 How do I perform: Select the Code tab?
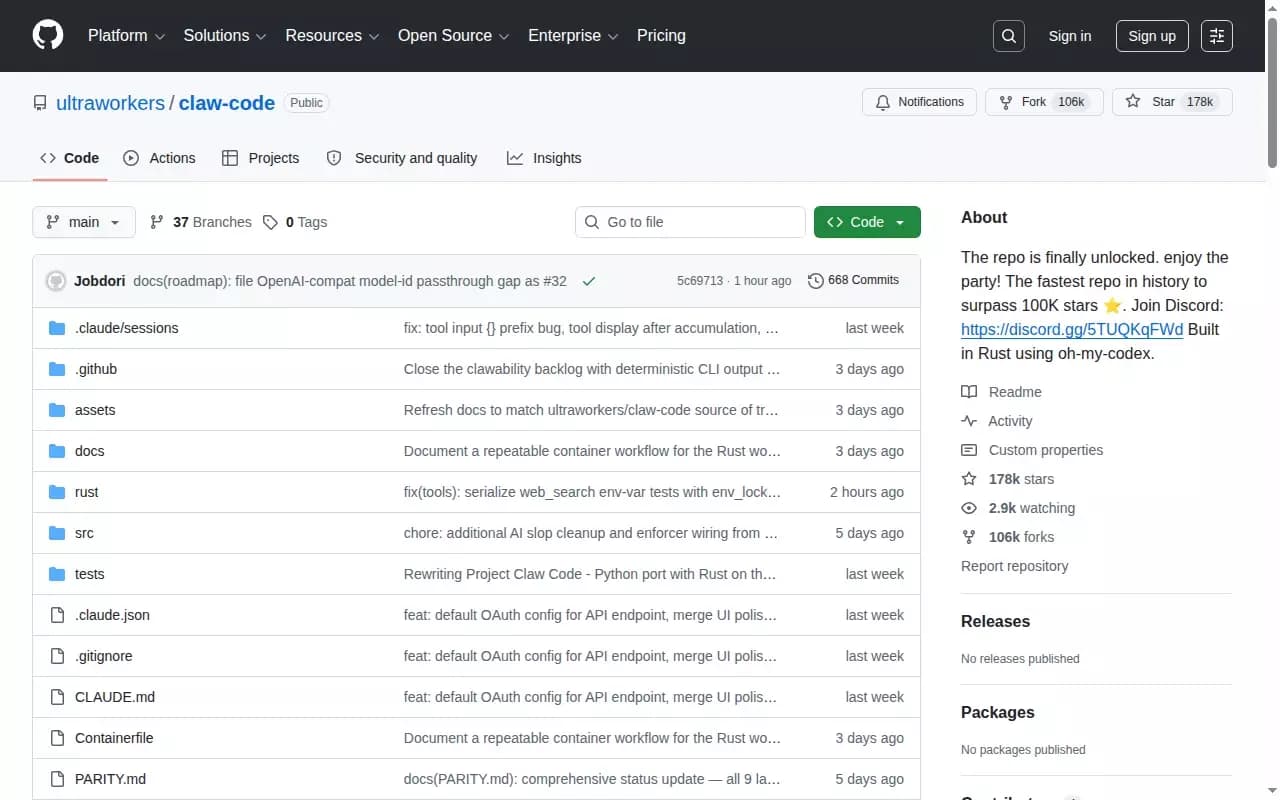[x=70, y=158]
